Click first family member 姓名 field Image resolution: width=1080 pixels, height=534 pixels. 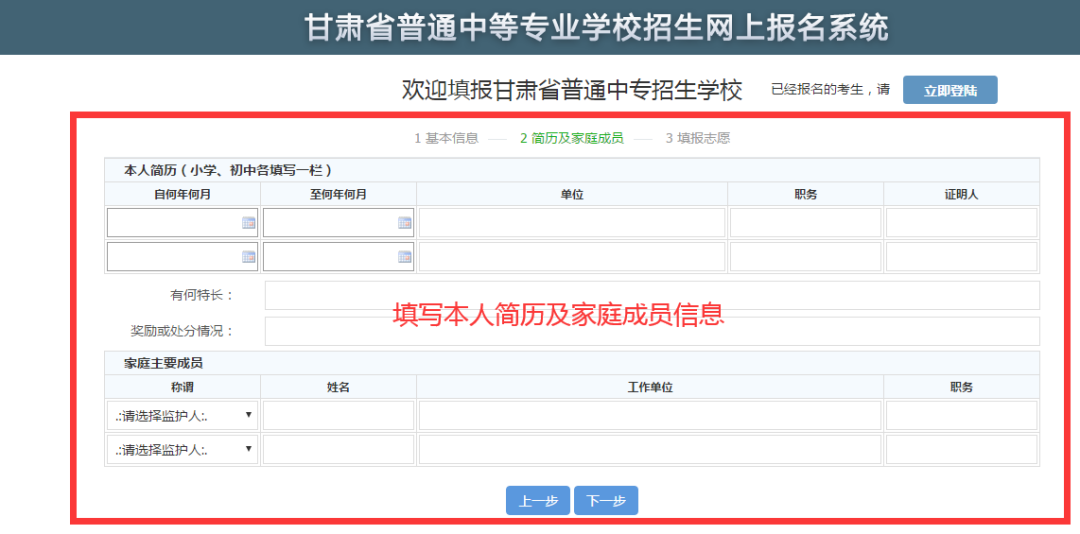point(338,416)
